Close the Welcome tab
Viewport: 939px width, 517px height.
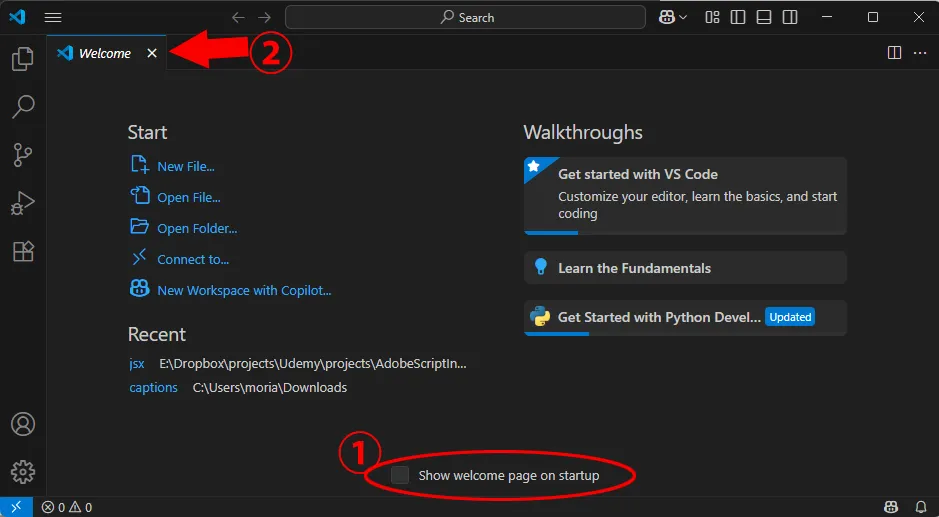click(x=152, y=53)
